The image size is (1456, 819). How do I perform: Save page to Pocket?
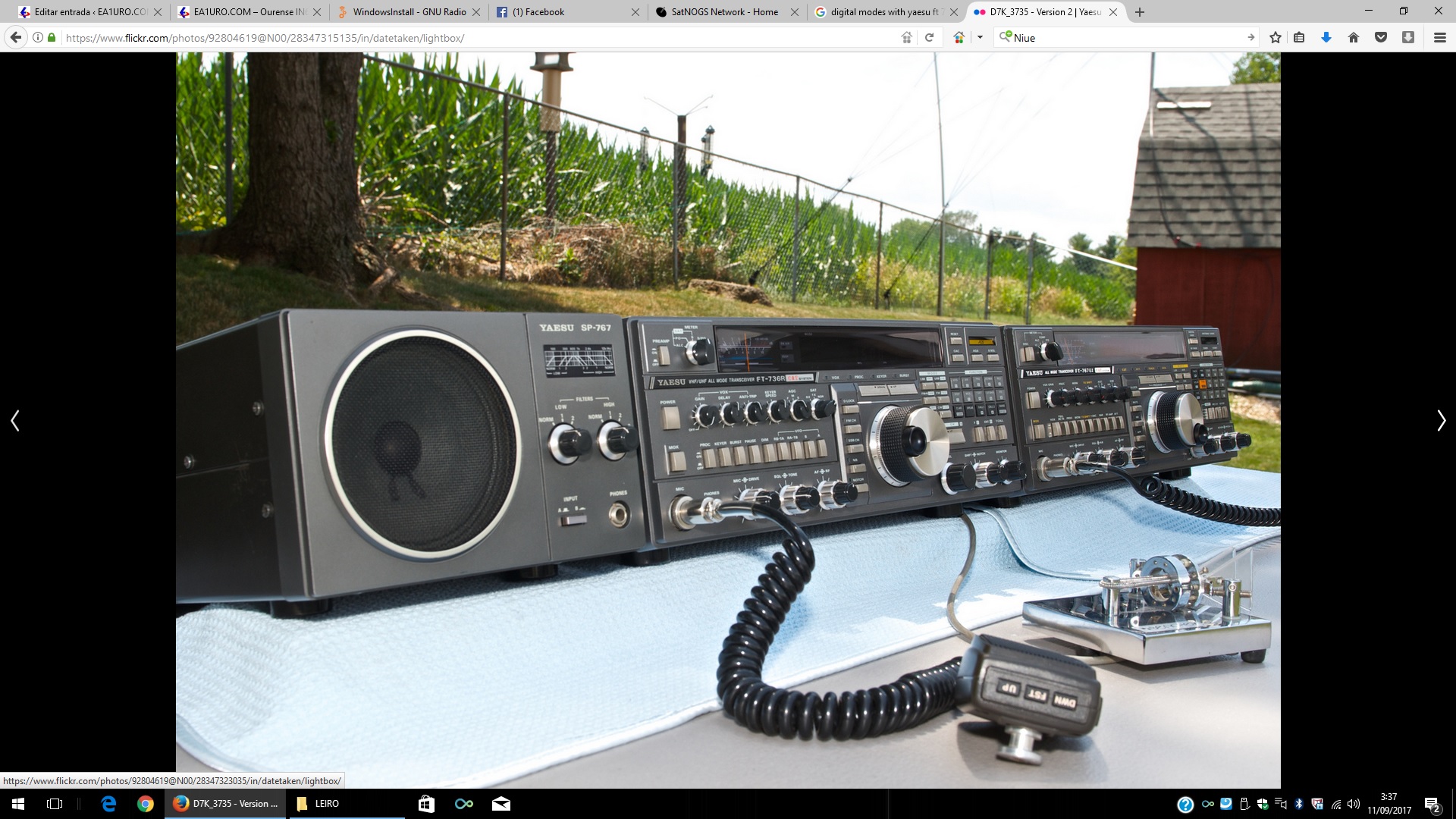1381,37
